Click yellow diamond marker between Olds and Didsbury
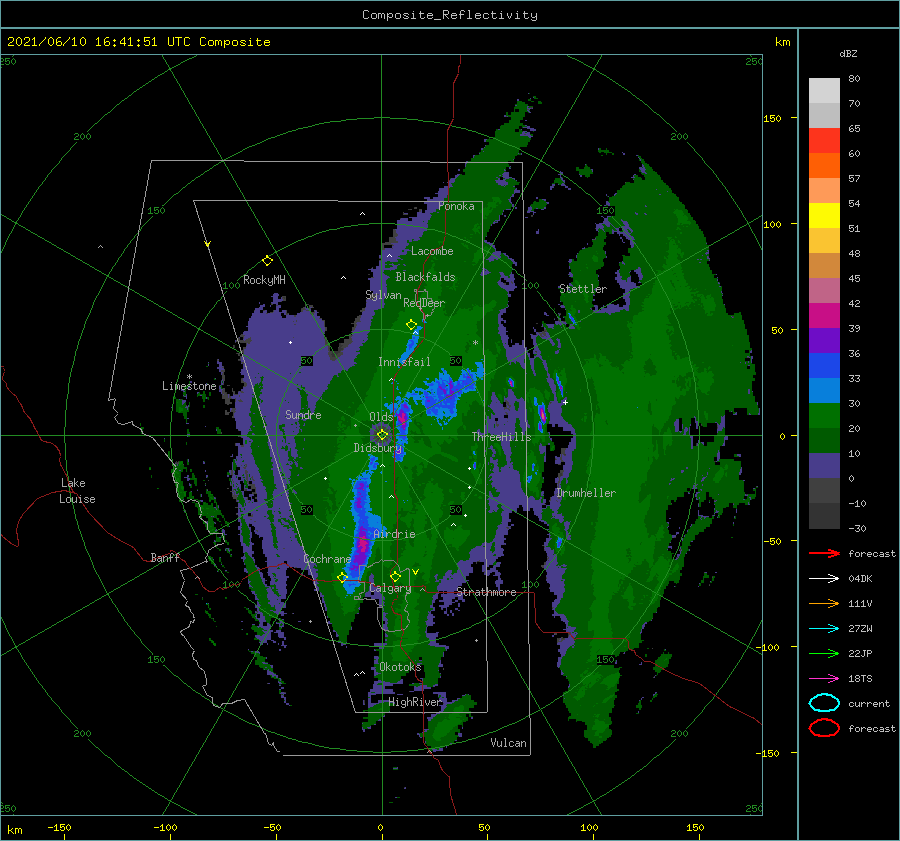The image size is (900, 841). click(x=382, y=435)
